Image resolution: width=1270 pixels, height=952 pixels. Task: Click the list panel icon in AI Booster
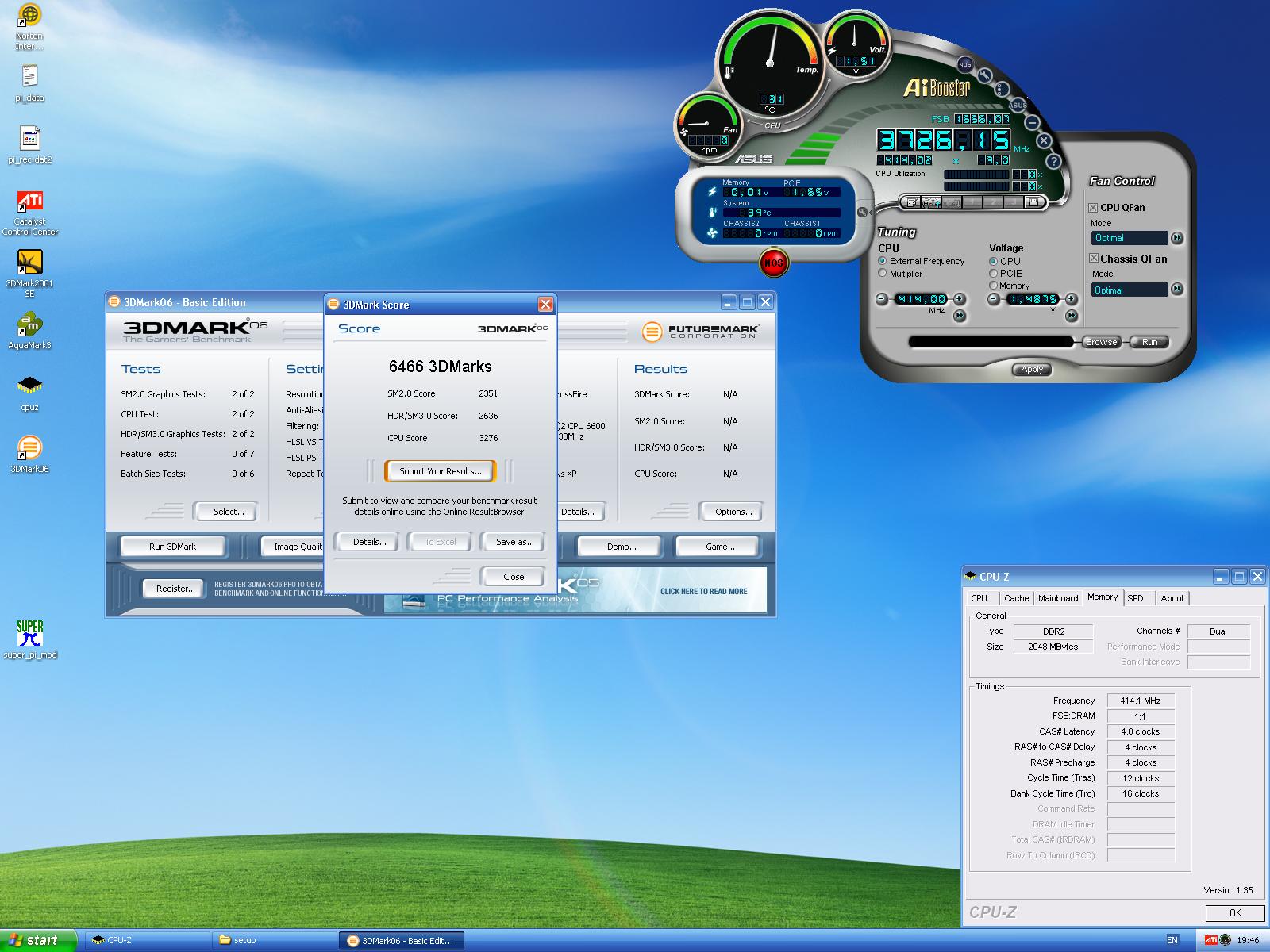click(x=1002, y=89)
